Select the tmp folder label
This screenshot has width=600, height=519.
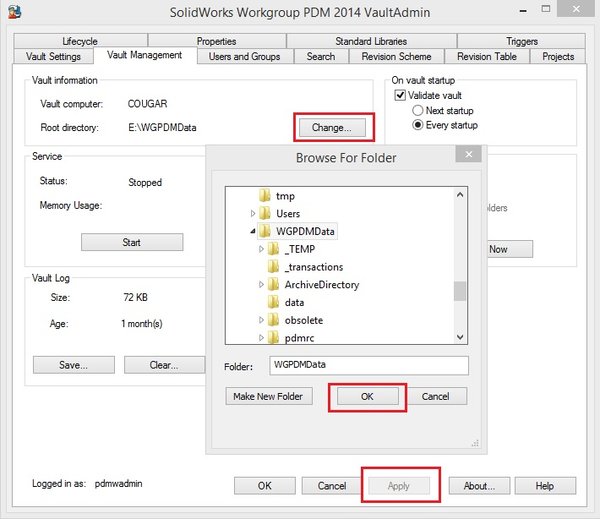pos(285,196)
